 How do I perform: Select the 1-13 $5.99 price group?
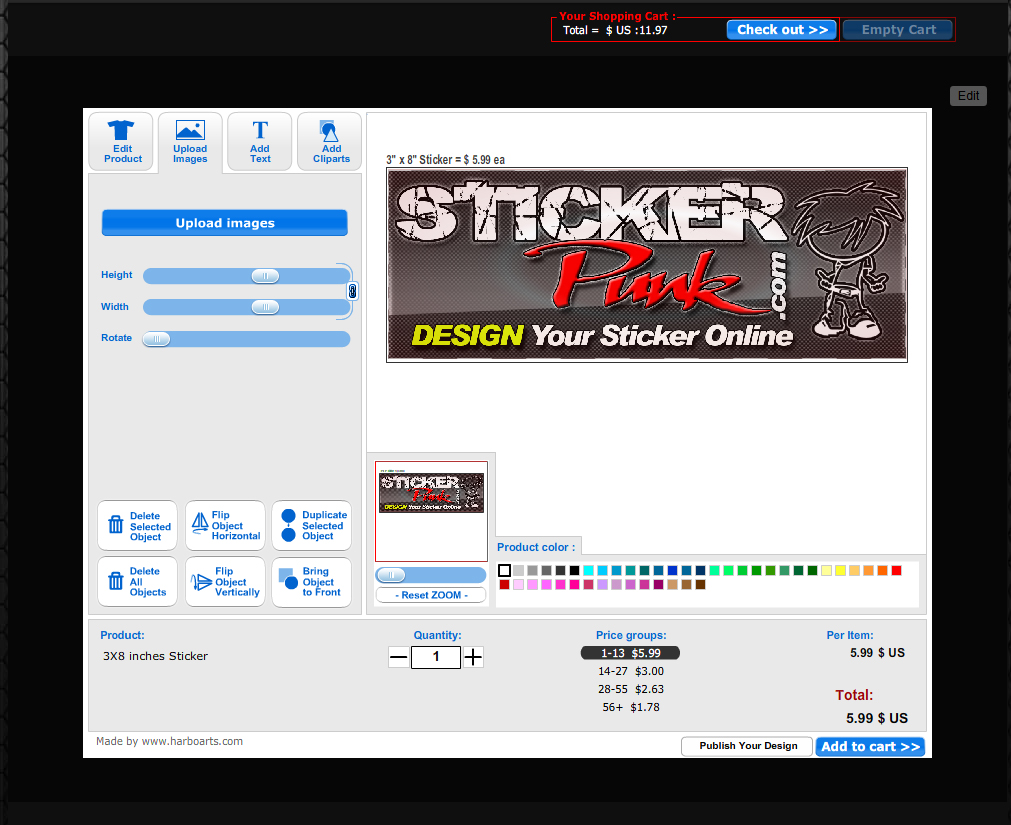click(631, 653)
